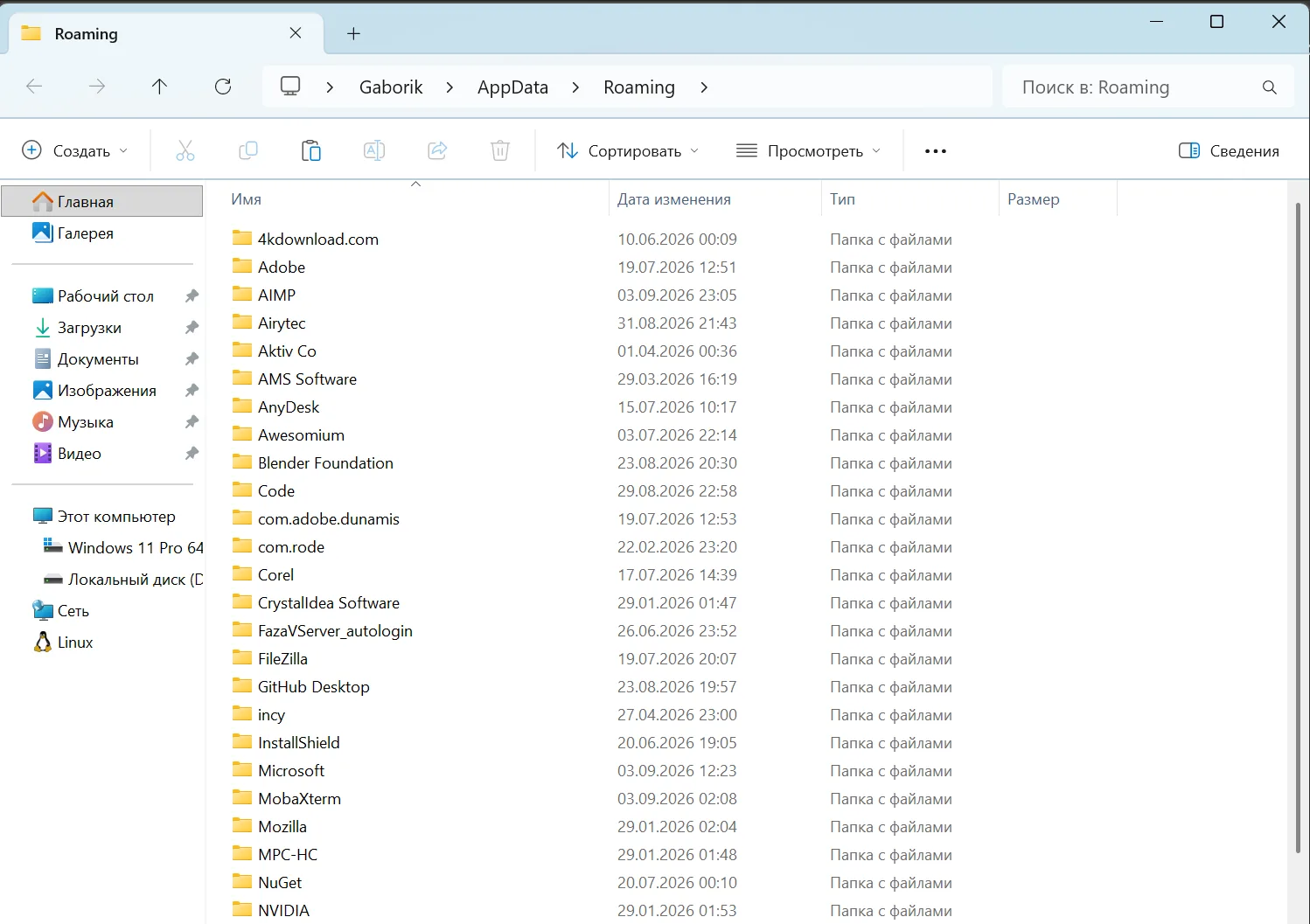The width and height of the screenshot is (1310, 924).
Task: Click AppData in the address breadcrumb
Action: [512, 87]
